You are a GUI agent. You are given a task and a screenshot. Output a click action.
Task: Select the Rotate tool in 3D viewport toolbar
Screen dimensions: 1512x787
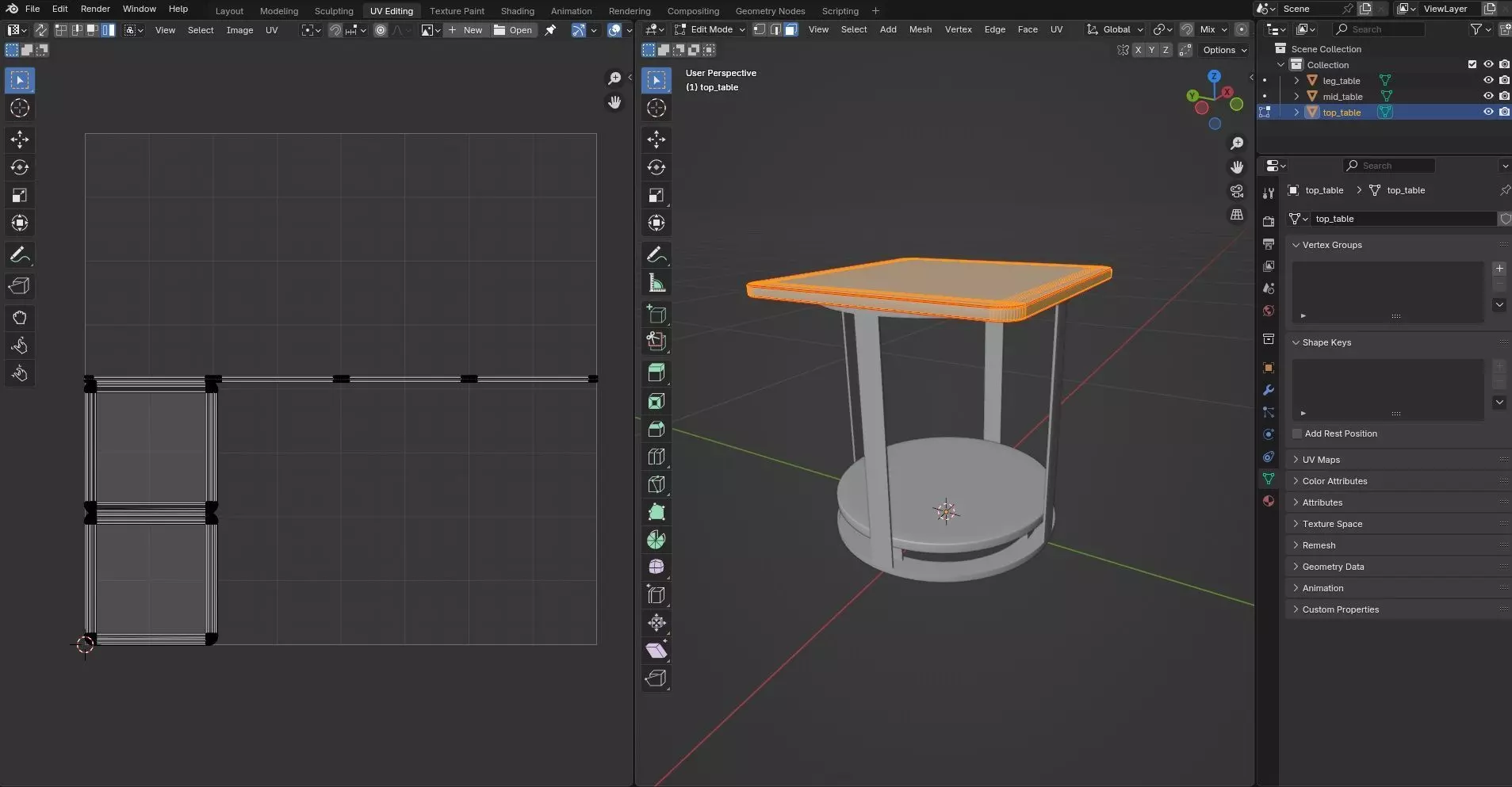point(656,168)
